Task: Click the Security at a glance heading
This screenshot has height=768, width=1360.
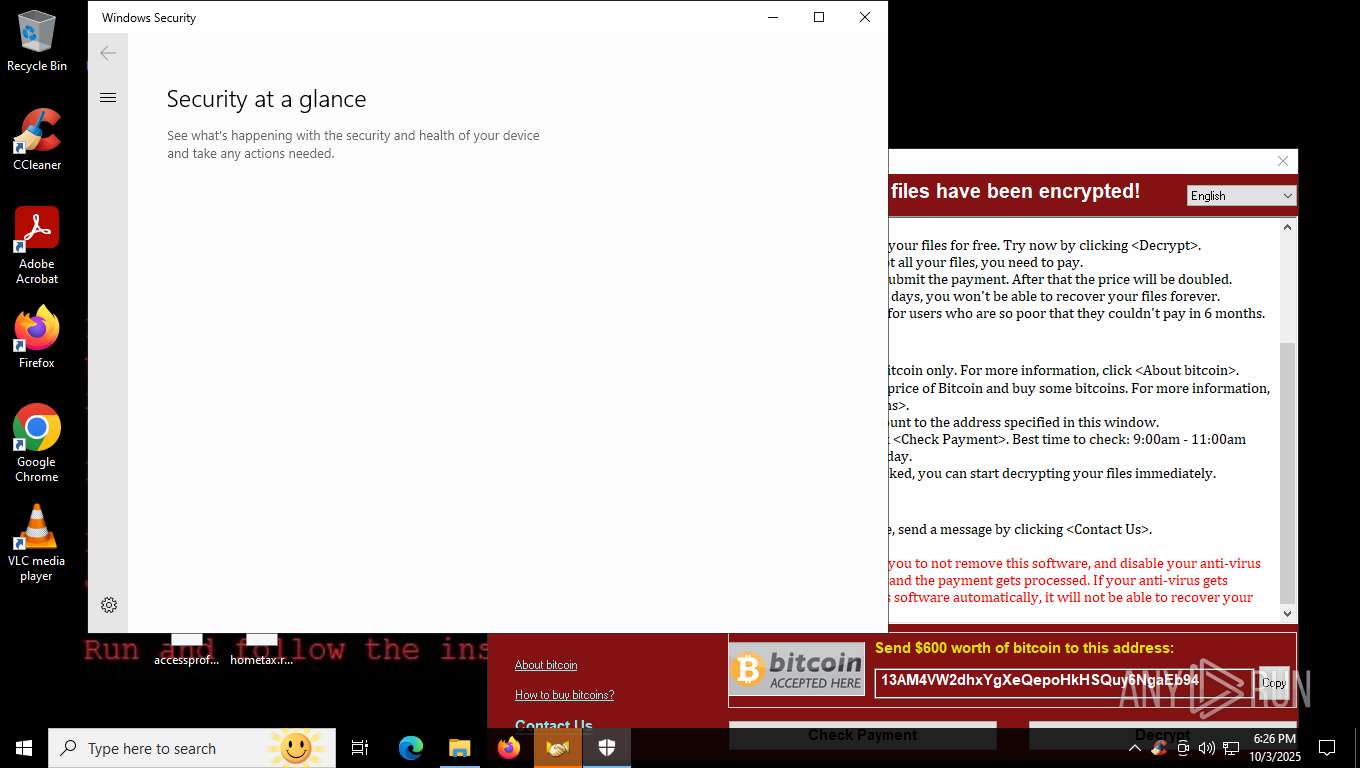Action: tap(266, 99)
